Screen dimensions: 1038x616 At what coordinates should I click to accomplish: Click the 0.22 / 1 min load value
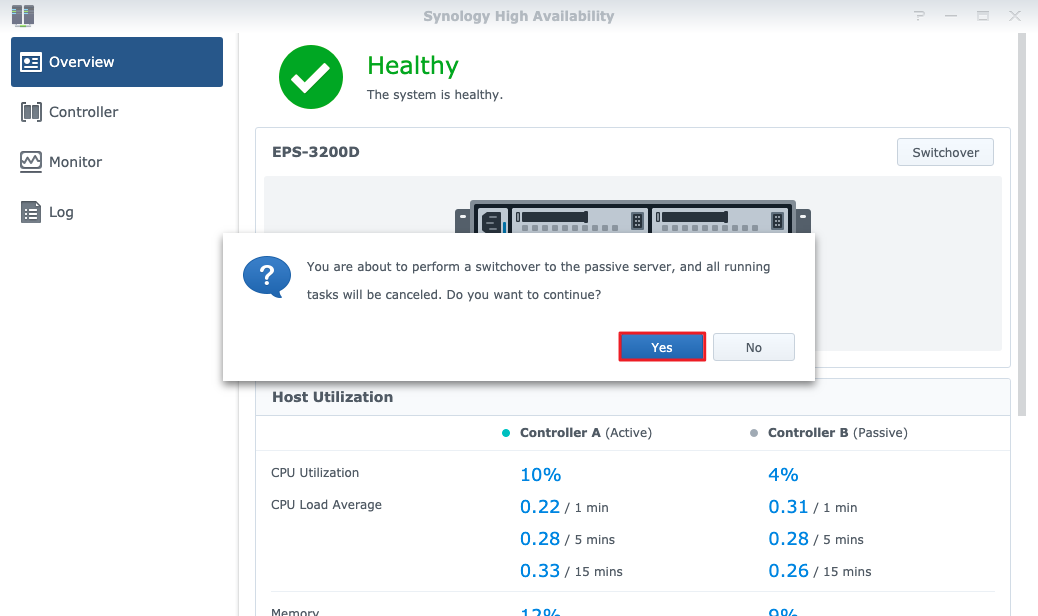(564, 507)
